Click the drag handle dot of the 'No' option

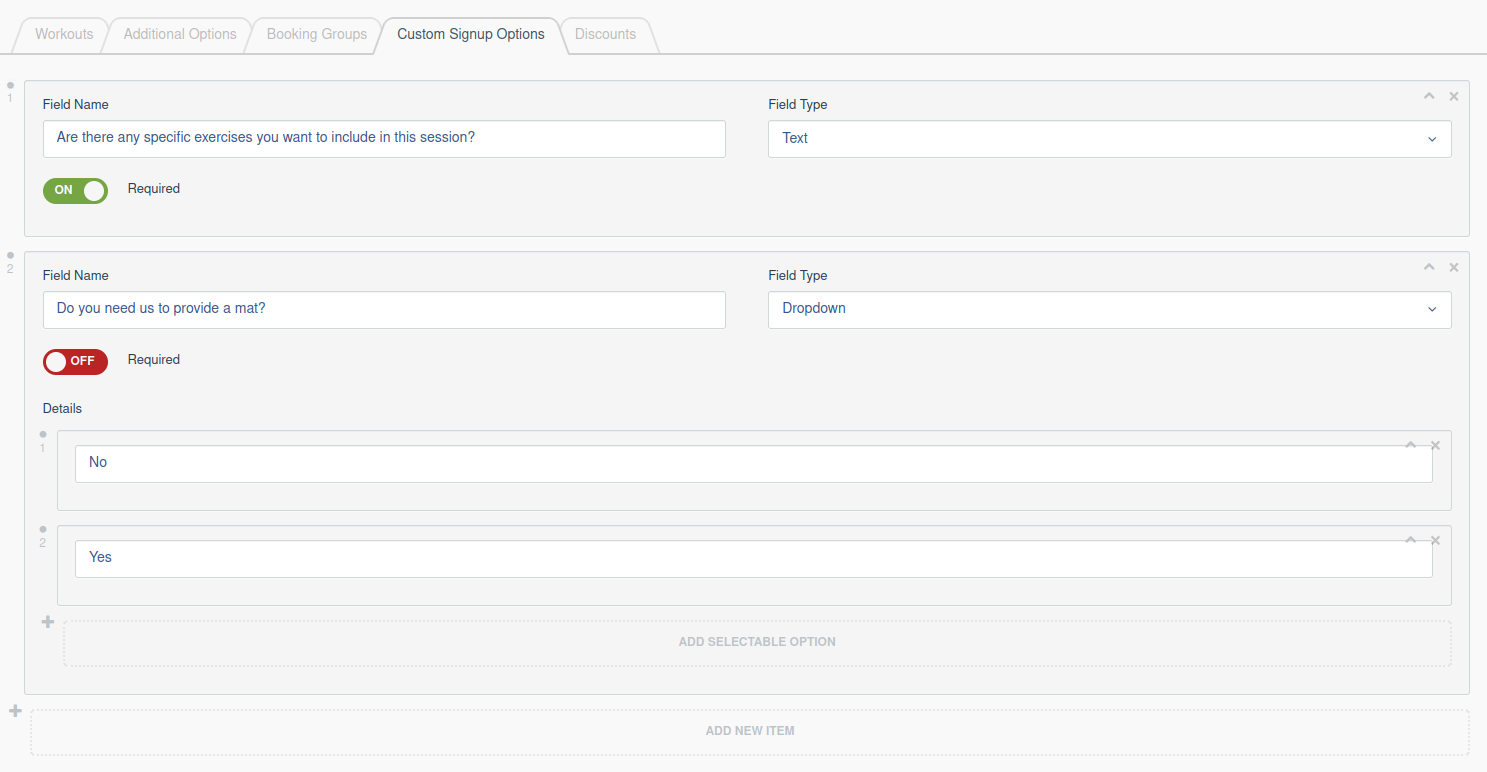click(x=43, y=434)
